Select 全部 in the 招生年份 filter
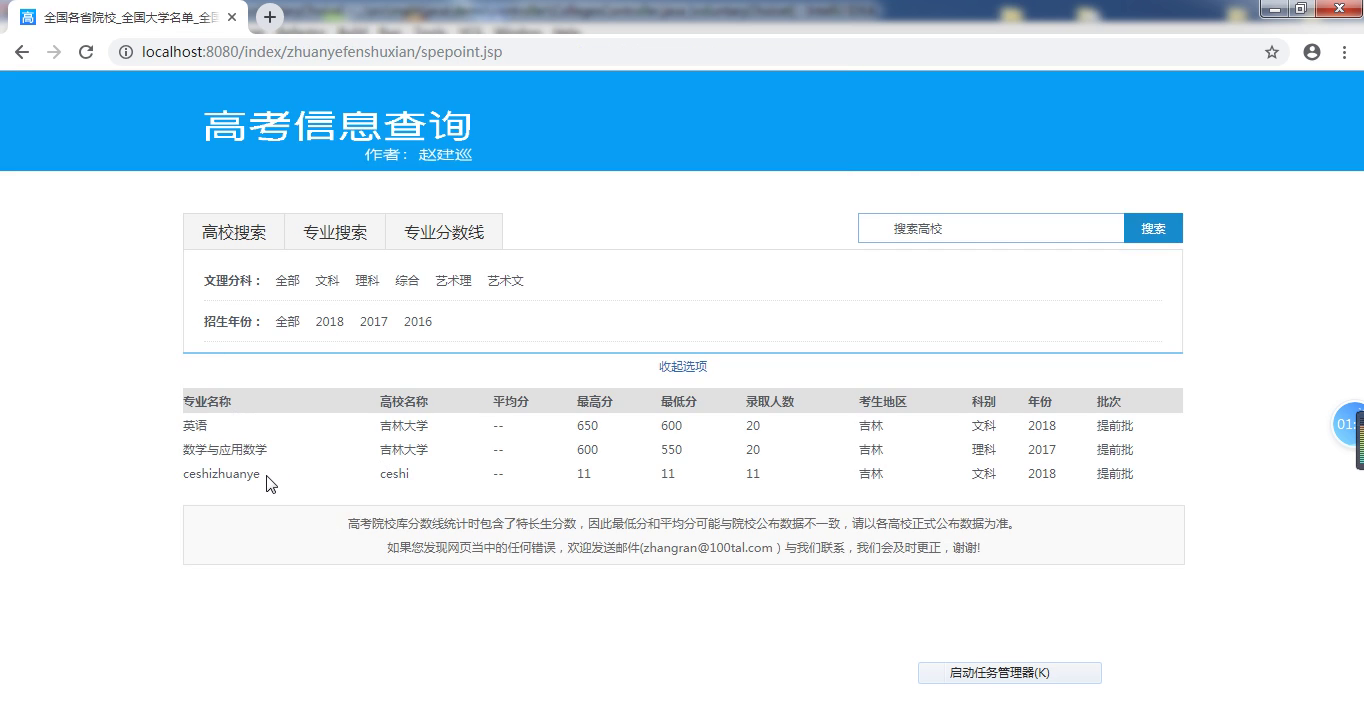1364x728 pixels. click(287, 322)
